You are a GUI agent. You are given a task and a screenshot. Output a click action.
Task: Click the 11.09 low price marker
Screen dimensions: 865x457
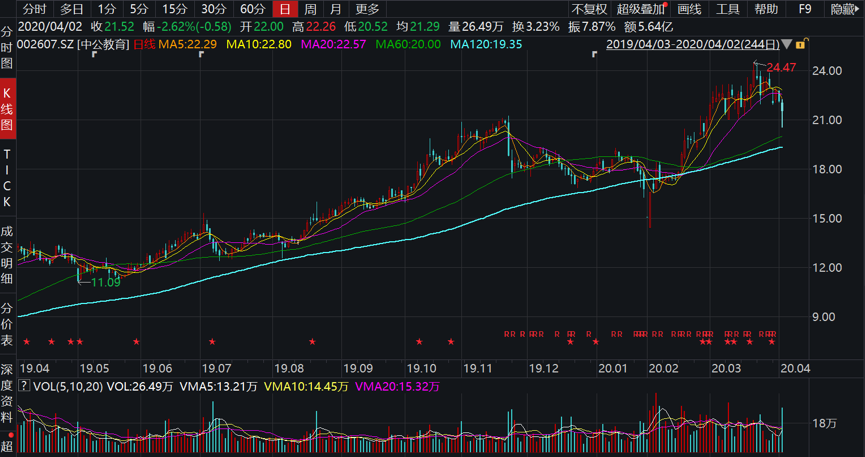coord(105,283)
